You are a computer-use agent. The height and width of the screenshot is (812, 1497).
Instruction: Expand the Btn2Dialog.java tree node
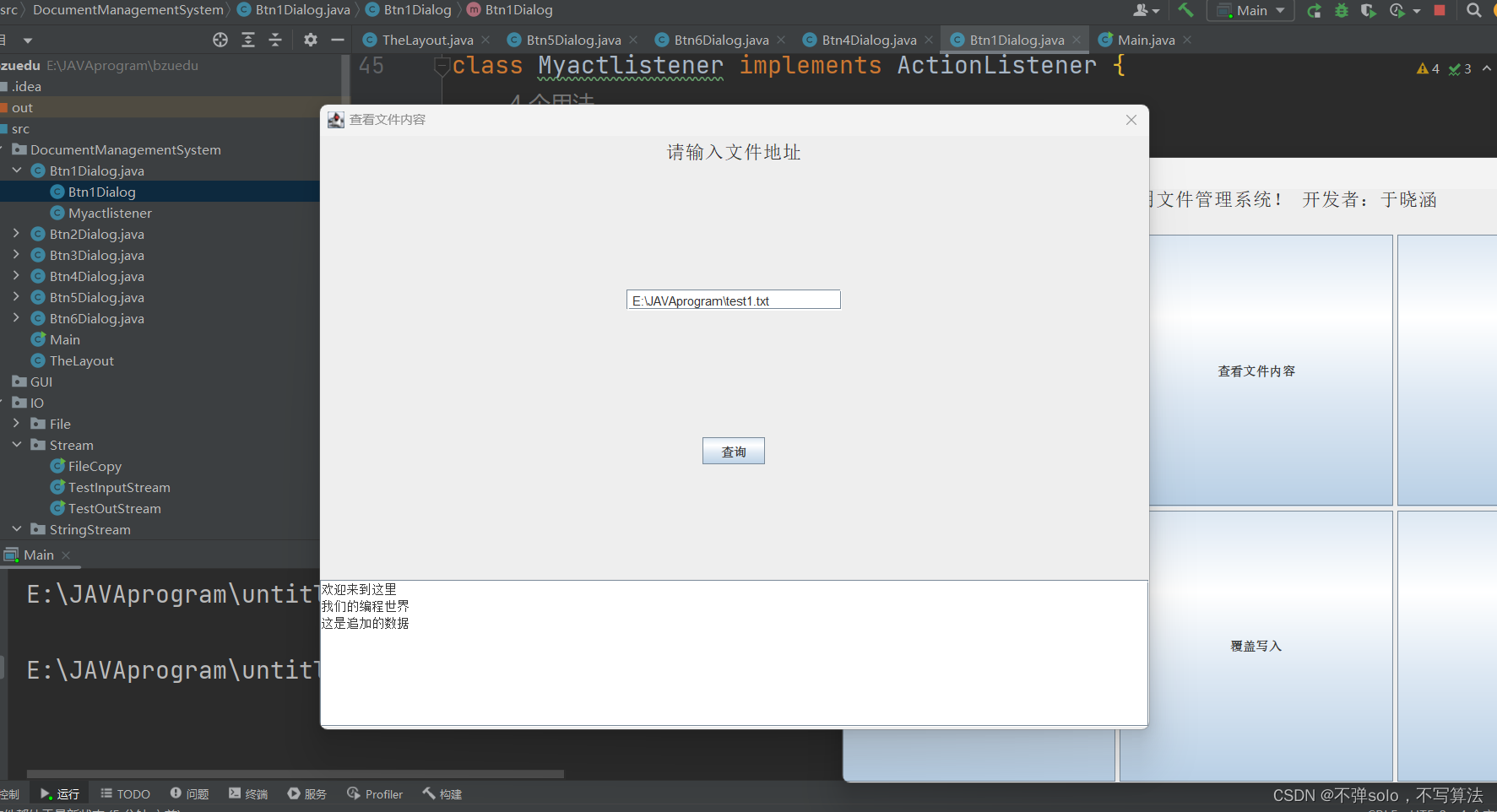coord(16,234)
